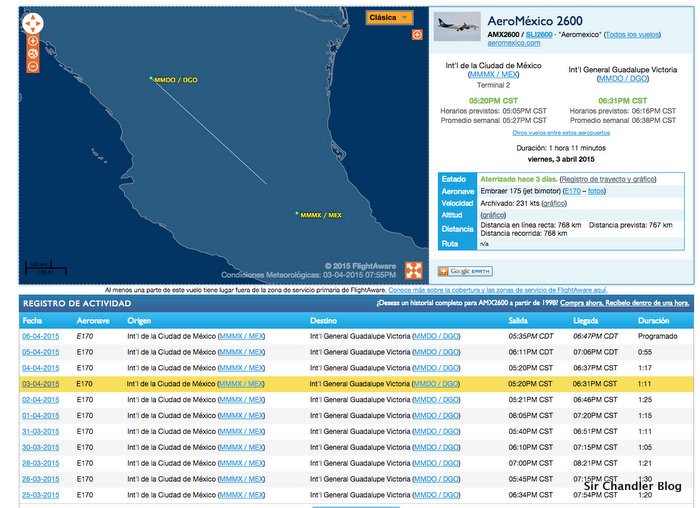This screenshot has width=700, height=508.
Task: Click the MMDO / DGO airport marker on map
Action: click(x=152, y=78)
